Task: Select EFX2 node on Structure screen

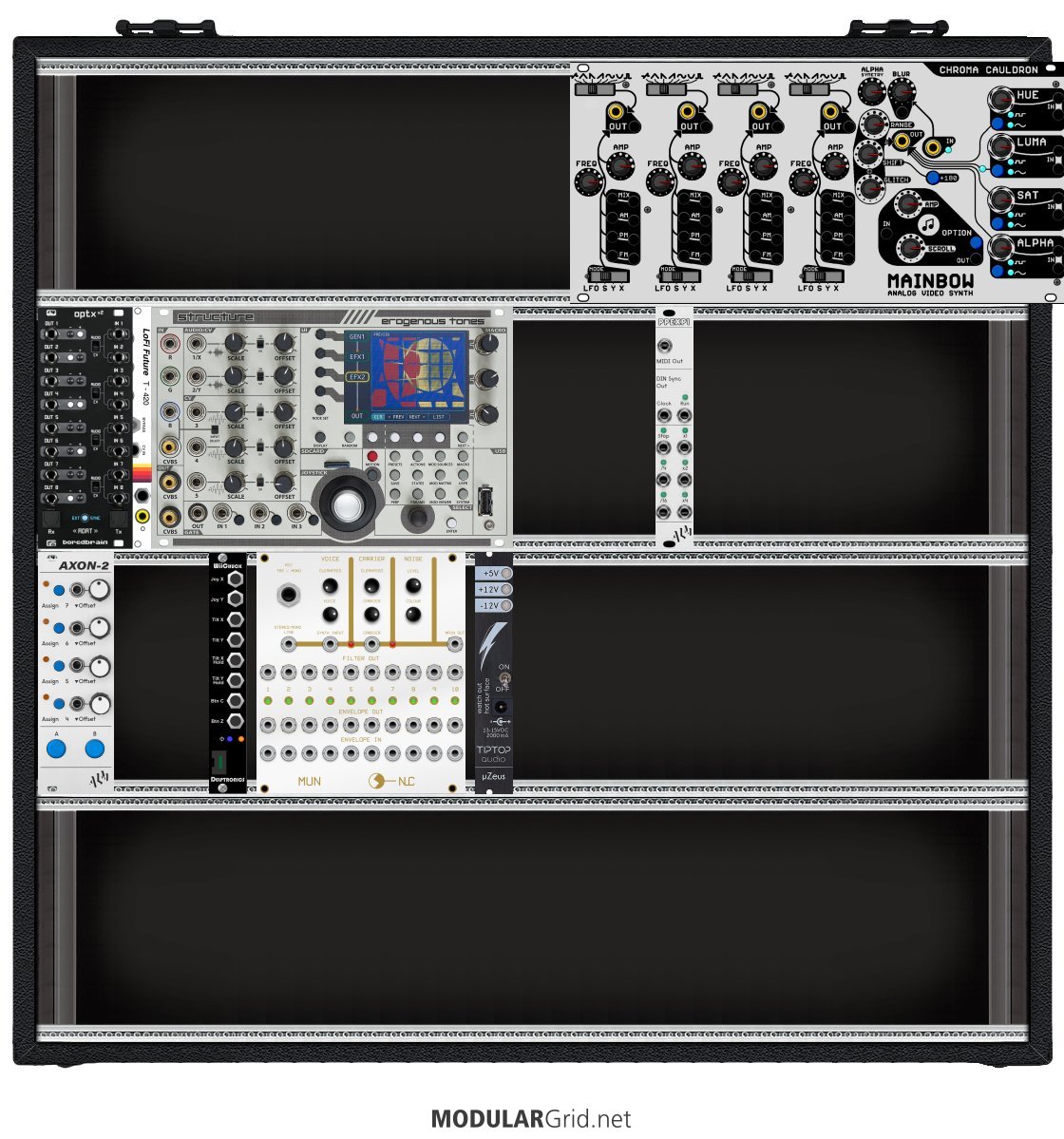Action: [356, 377]
